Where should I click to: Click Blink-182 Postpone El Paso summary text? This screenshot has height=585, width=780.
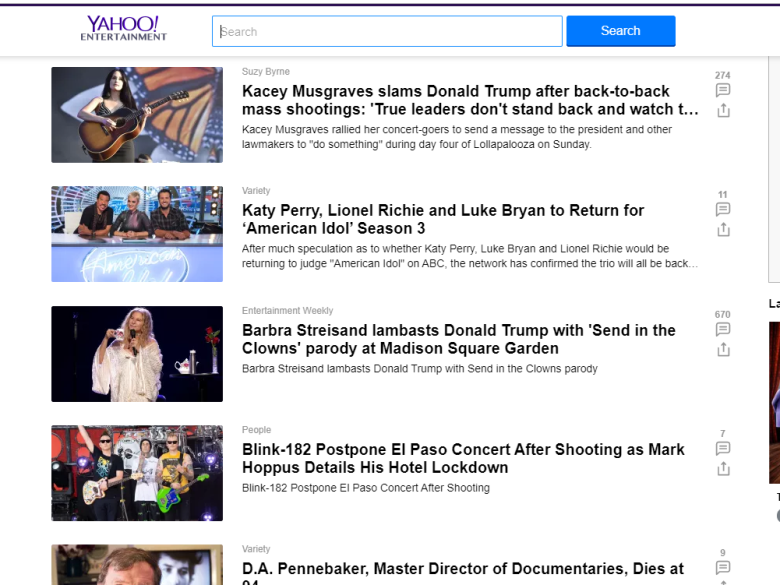click(366, 488)
